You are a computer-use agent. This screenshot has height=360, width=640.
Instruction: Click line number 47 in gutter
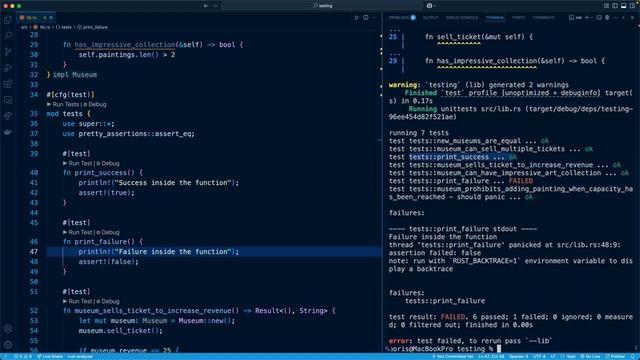click(34, 251)
